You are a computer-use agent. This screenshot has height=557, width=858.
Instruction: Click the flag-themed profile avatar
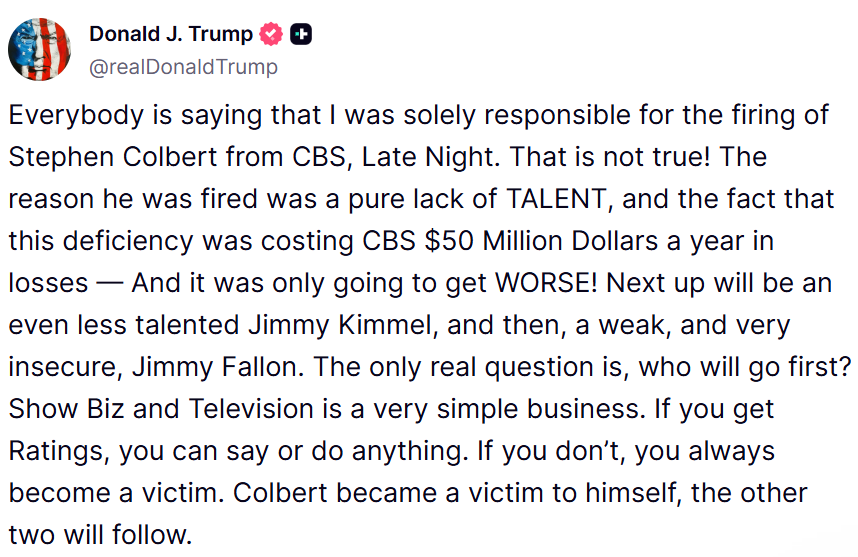(x=40, y=49)
